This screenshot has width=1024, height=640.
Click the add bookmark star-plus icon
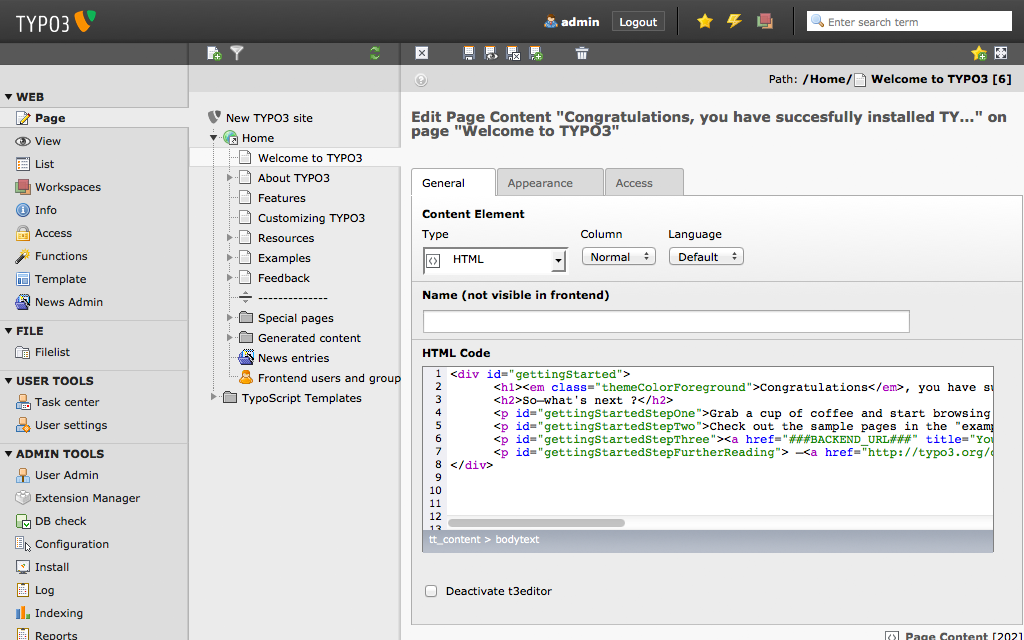tap(978, 53)
